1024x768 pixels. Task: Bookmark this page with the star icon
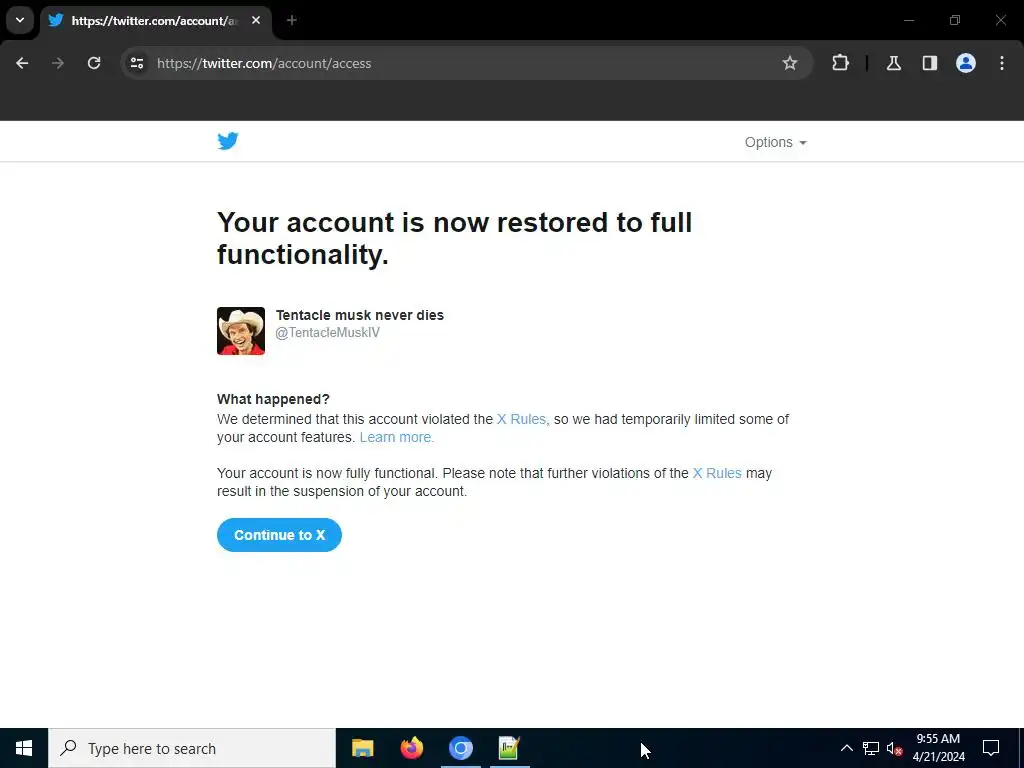(790, 63)
